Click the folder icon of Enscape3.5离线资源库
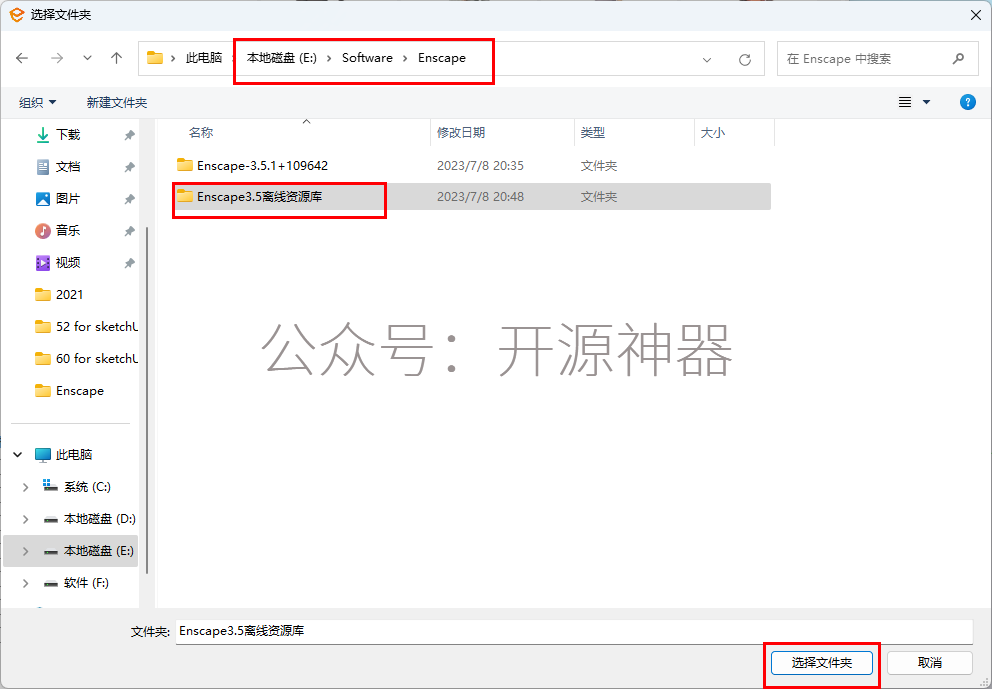Image resolution: width=992 pixels, height=689 pixels. [x=185, y=196]
